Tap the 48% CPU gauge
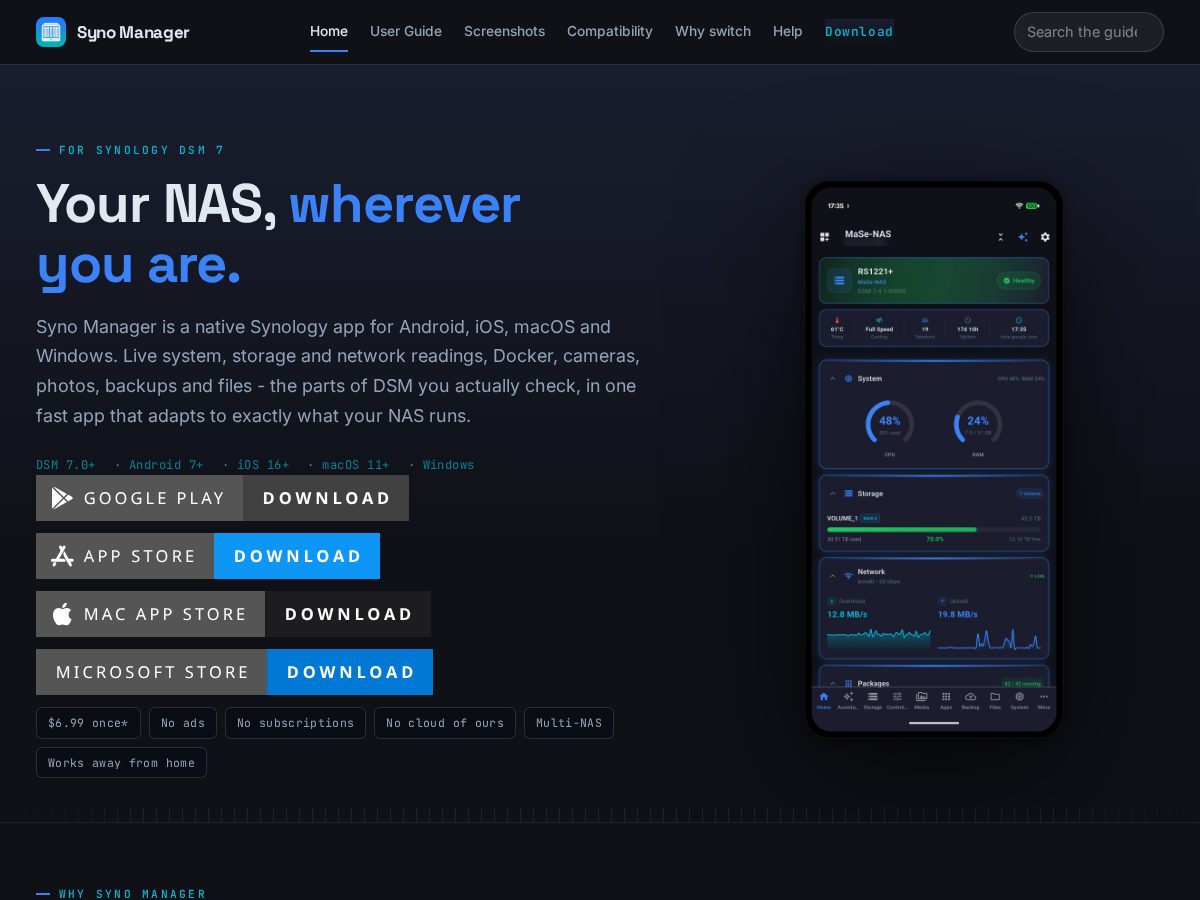Screen dimensions: 1200x900 coord(890,422)
